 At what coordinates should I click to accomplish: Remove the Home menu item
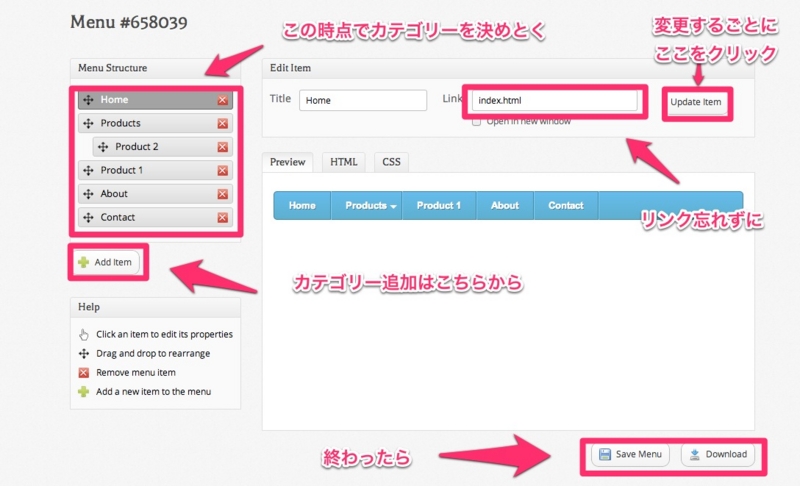click(222, 100)
